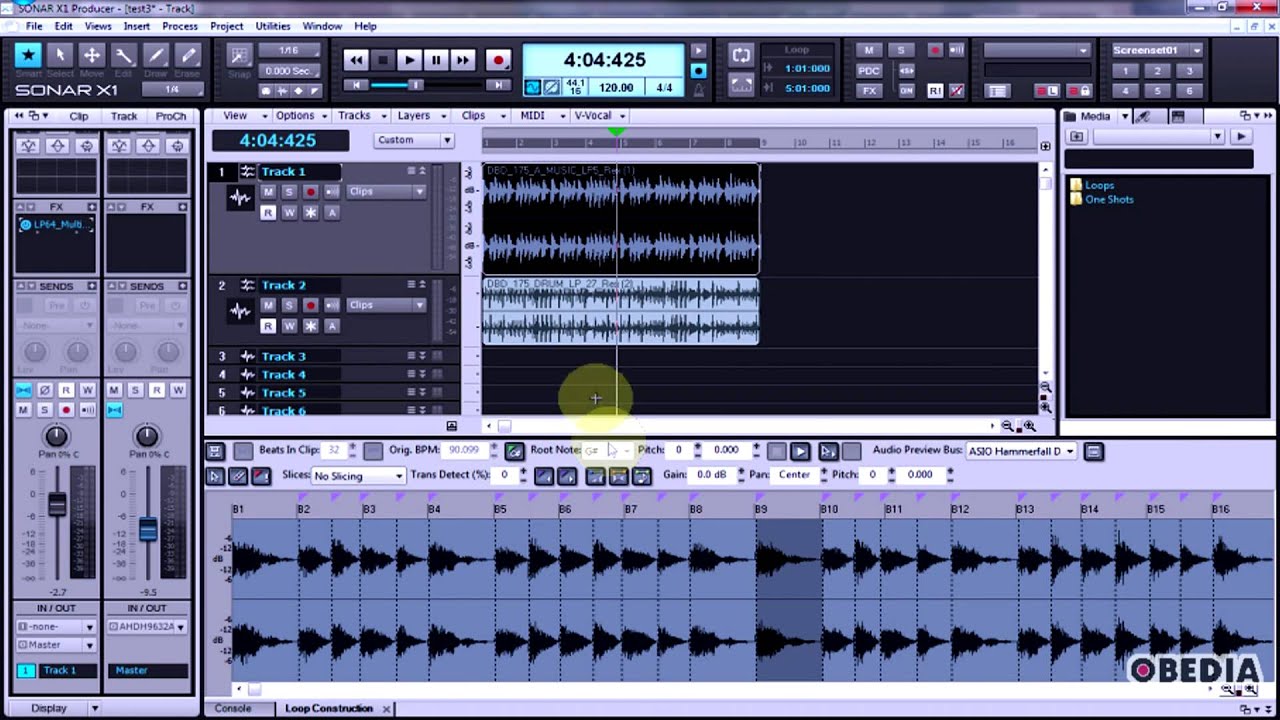
Task: Click the loop preview play icon
Action: tap(801, 451)
